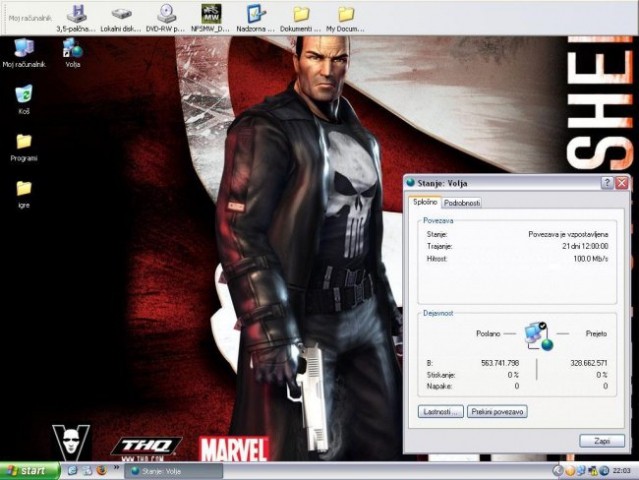Open the DVD-RW drive toolbar shortcut

165,18
